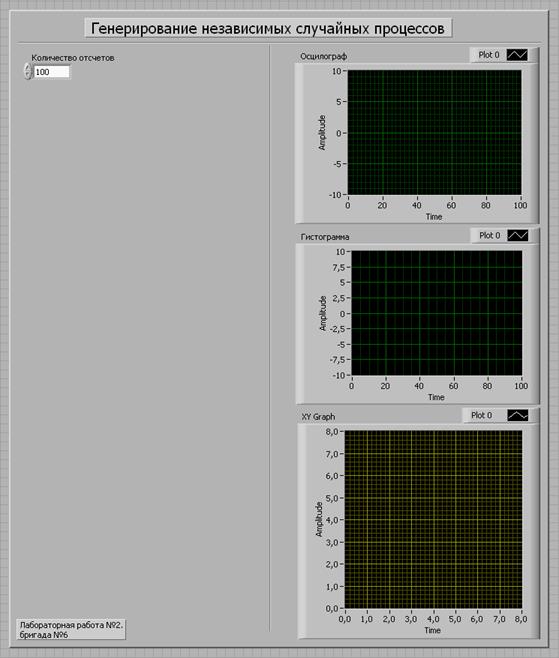
Task: Click the title Генерирование независимых случайных процессов
Action: coord(268,29)
